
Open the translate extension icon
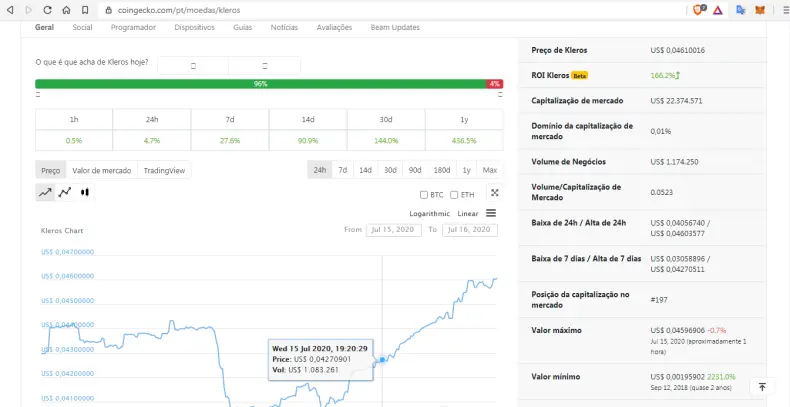tap(741, 10)
